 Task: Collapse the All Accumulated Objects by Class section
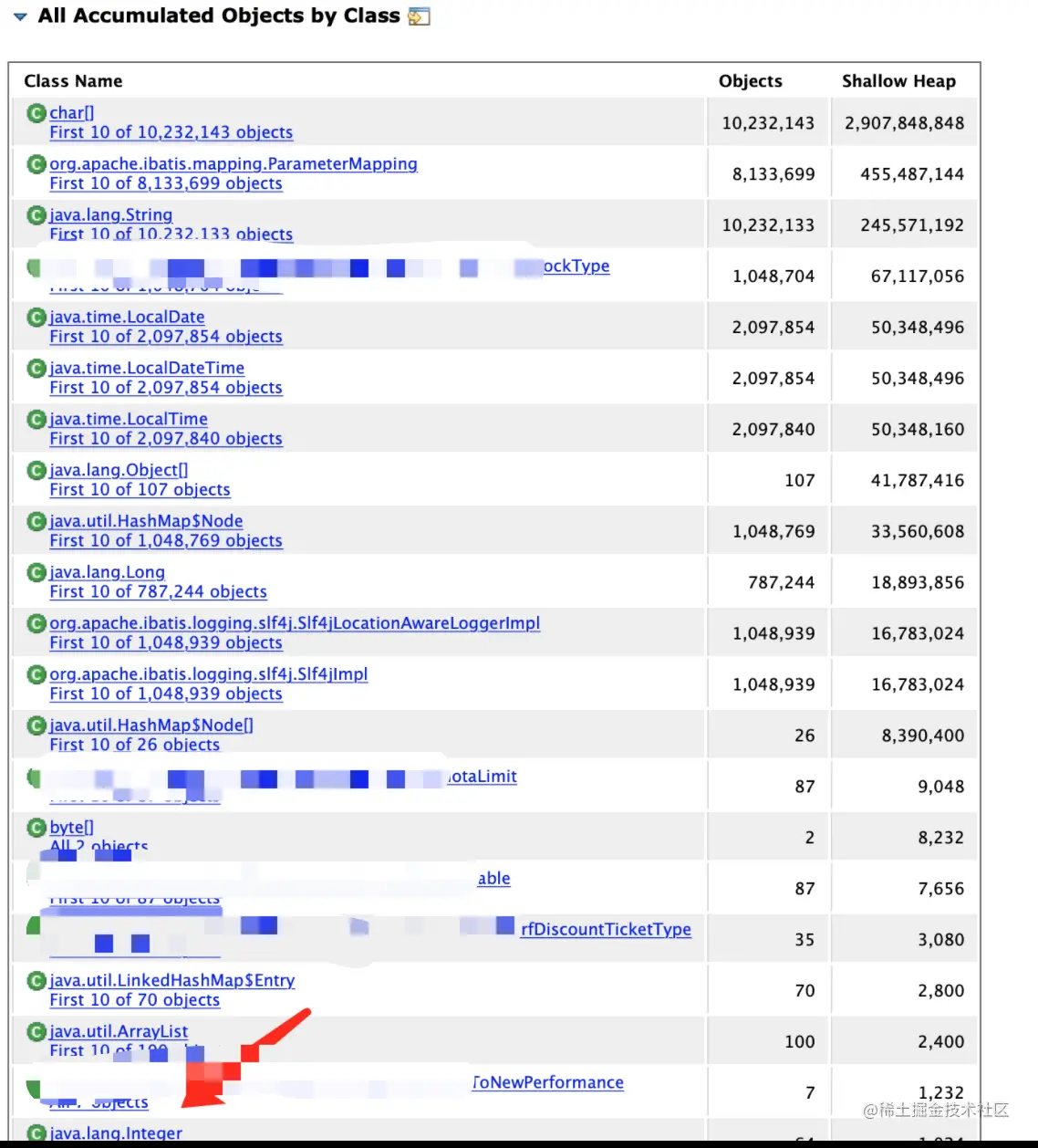pos(20,16)
